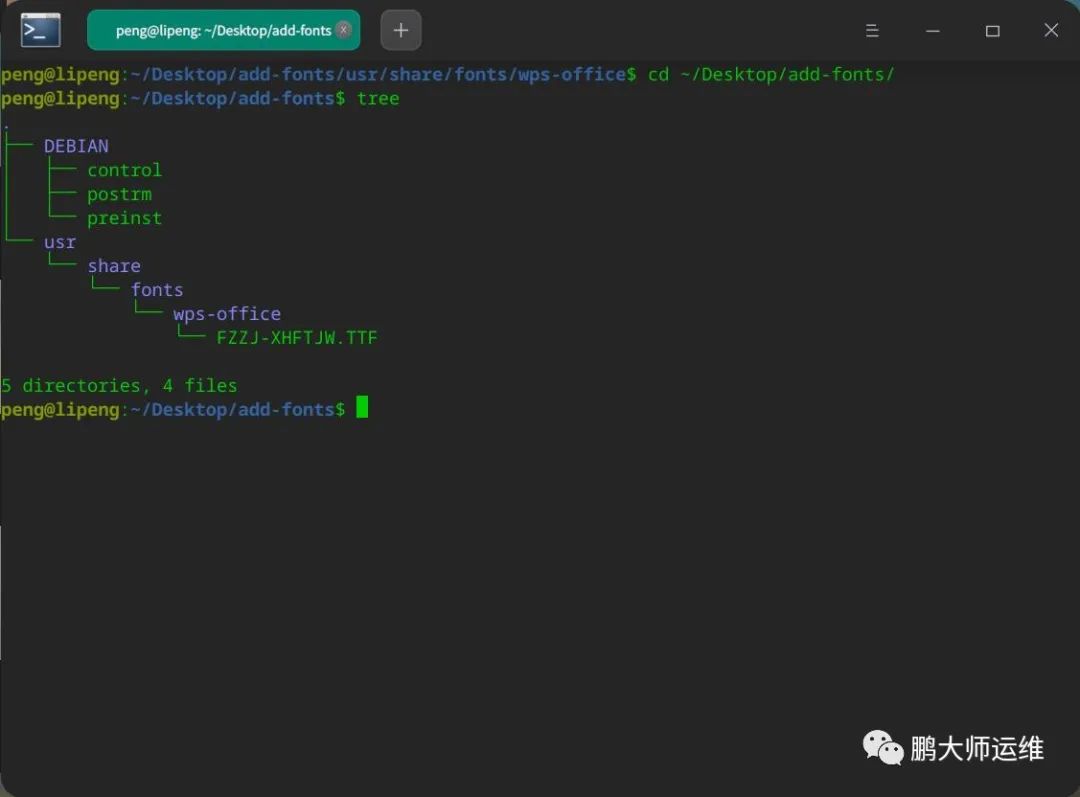This screenshot has height=797, width=1080.
Task: Click the 'tree' command text
Action: coord(378,99)
